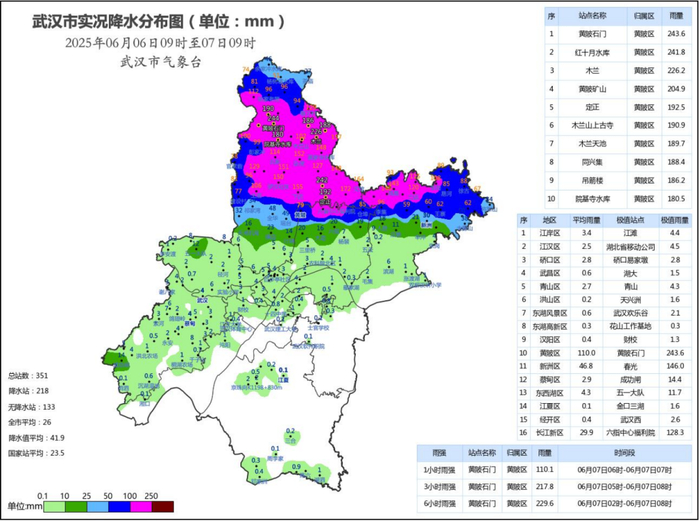Viewport: 700px width, 521px height.
Task: Click the 时间段 column header
Action: 624,453
